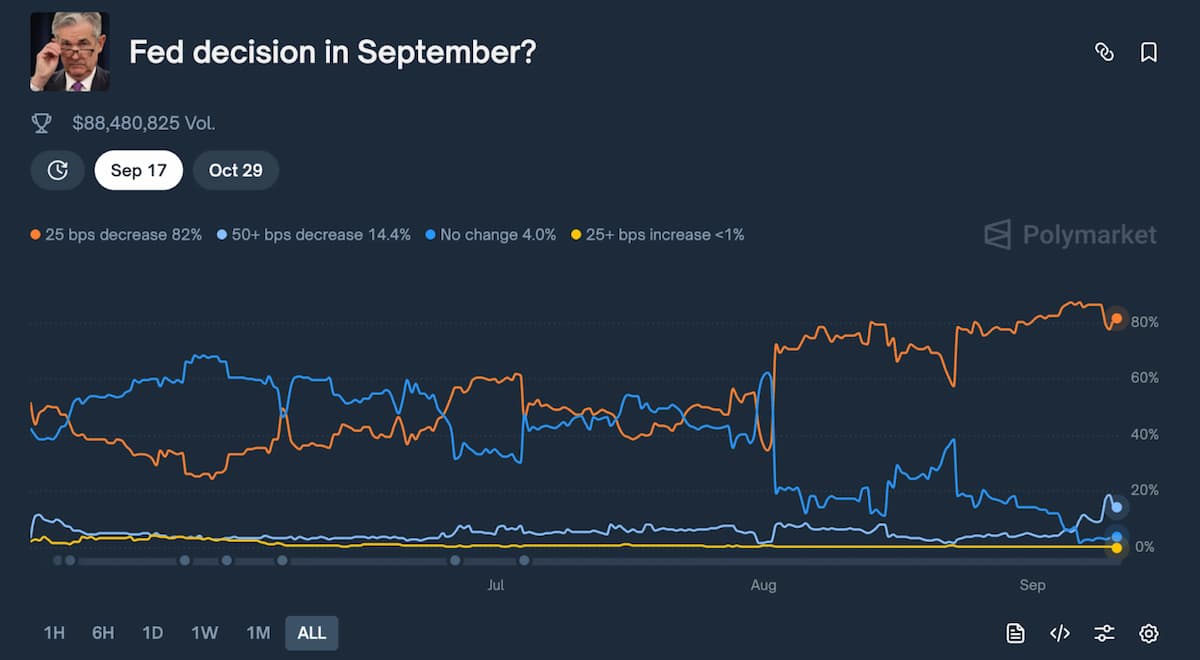Toggle the 25 bps decrease series
Viewport: 1200px width, 660px height.
coord(115,234)
